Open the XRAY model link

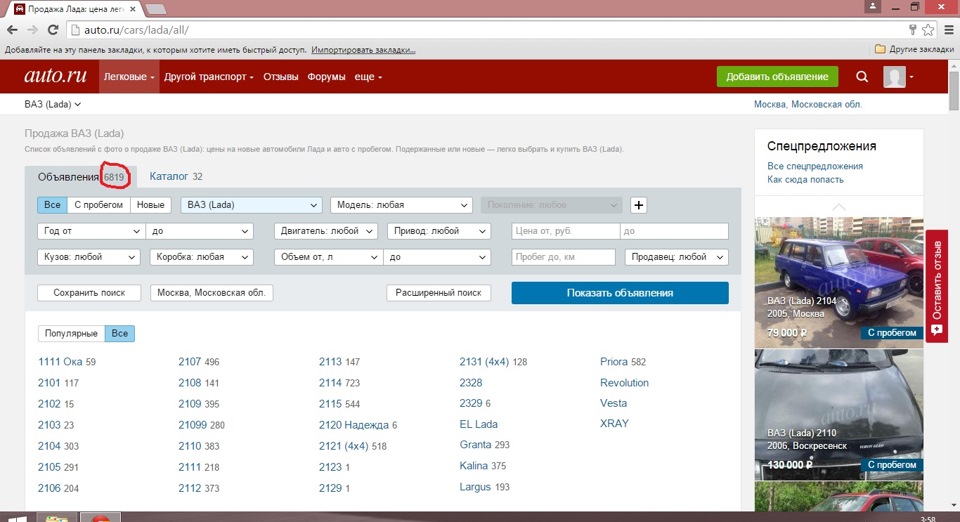(614, 423)
